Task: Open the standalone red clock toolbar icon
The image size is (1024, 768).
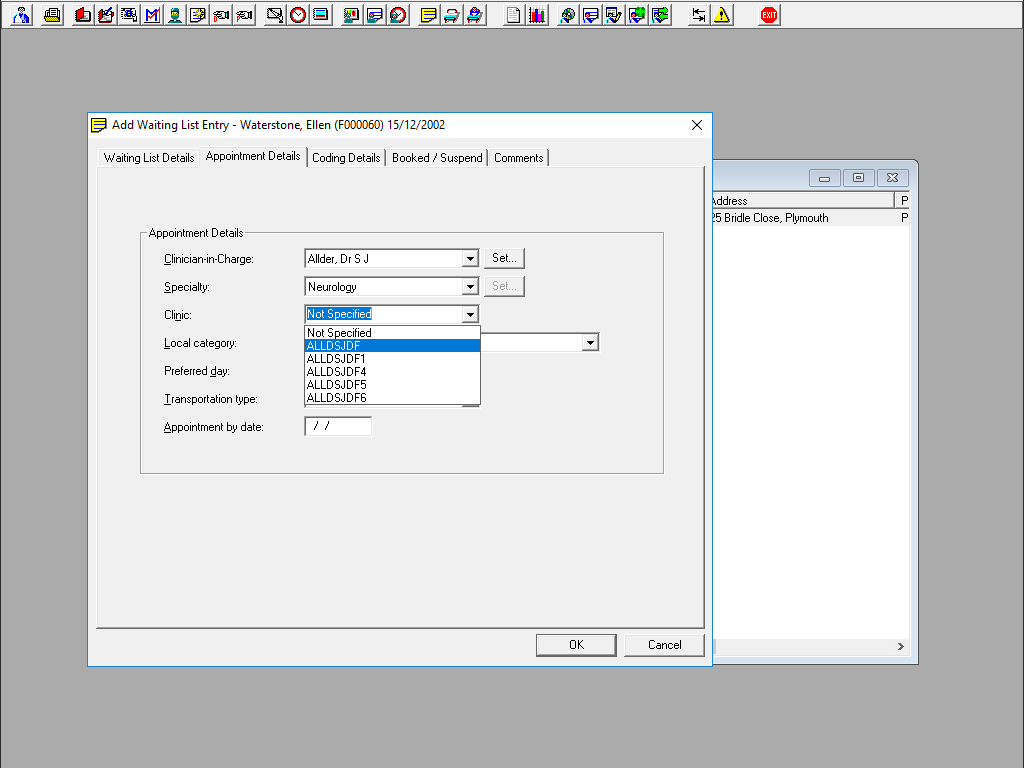Action: (298, 15)
